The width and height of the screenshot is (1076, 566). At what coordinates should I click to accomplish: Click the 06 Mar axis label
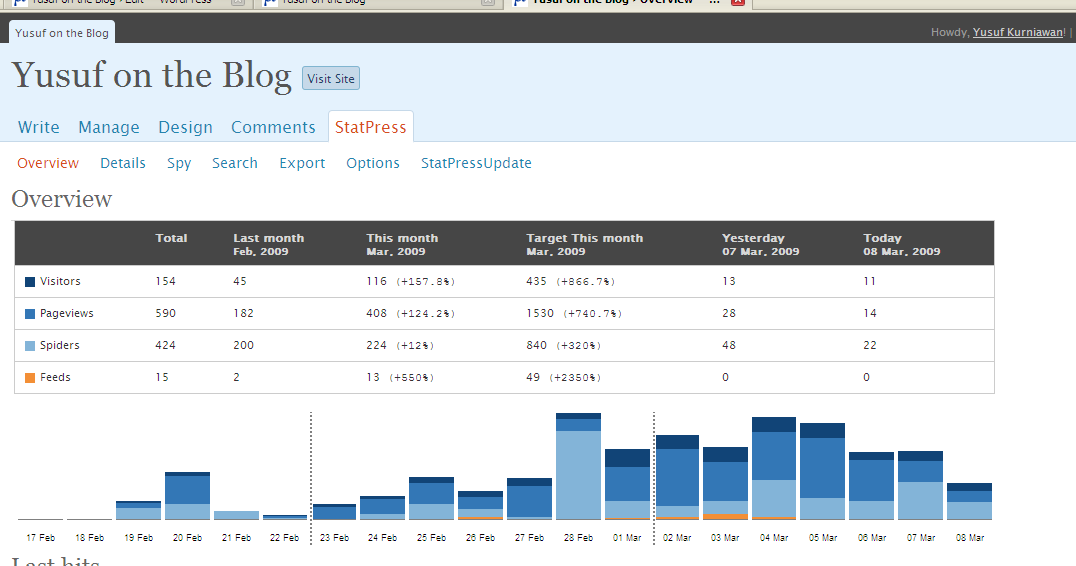tap(872, 538)
